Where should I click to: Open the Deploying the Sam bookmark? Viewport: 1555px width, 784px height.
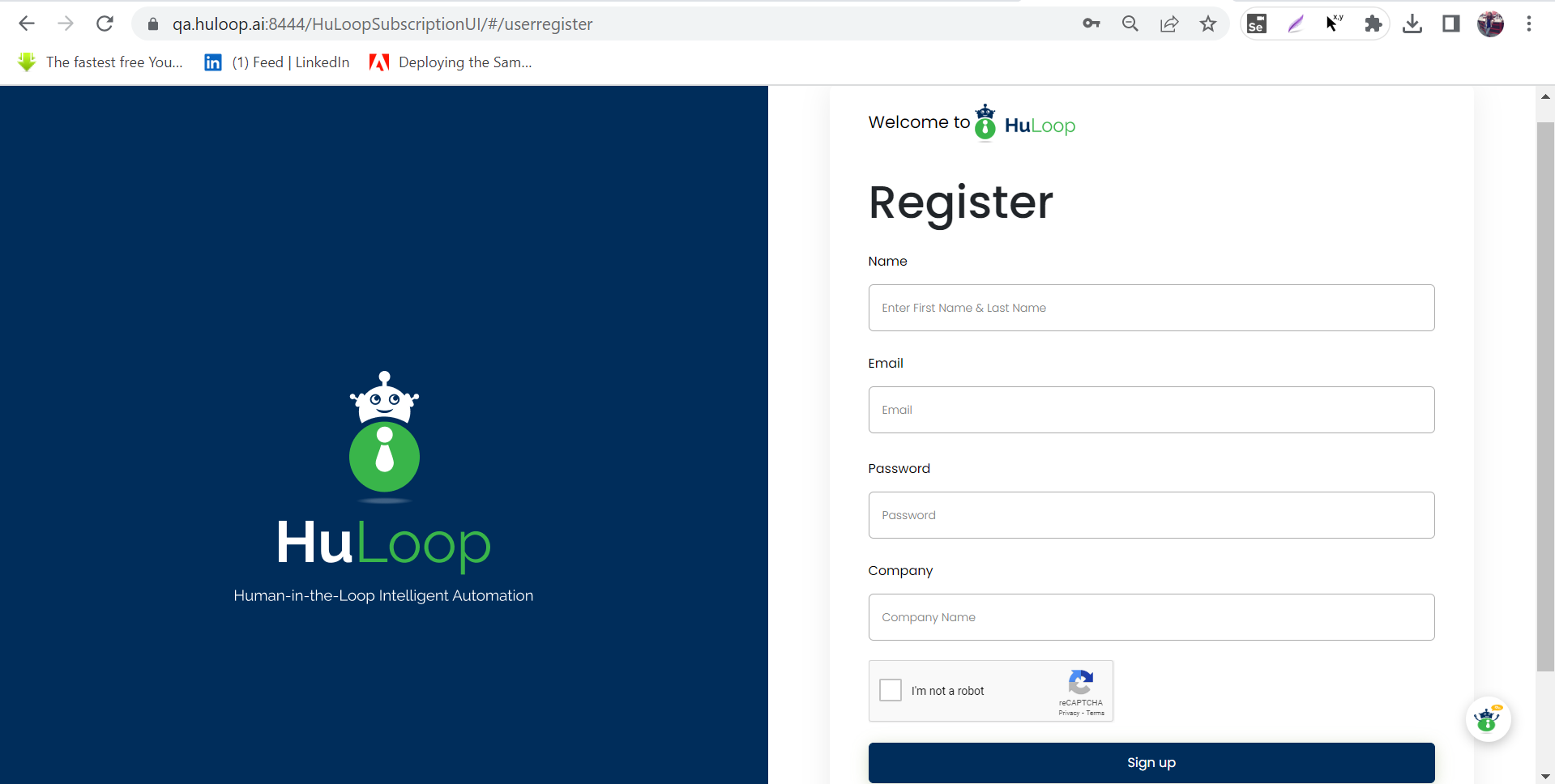pos(451,62)
